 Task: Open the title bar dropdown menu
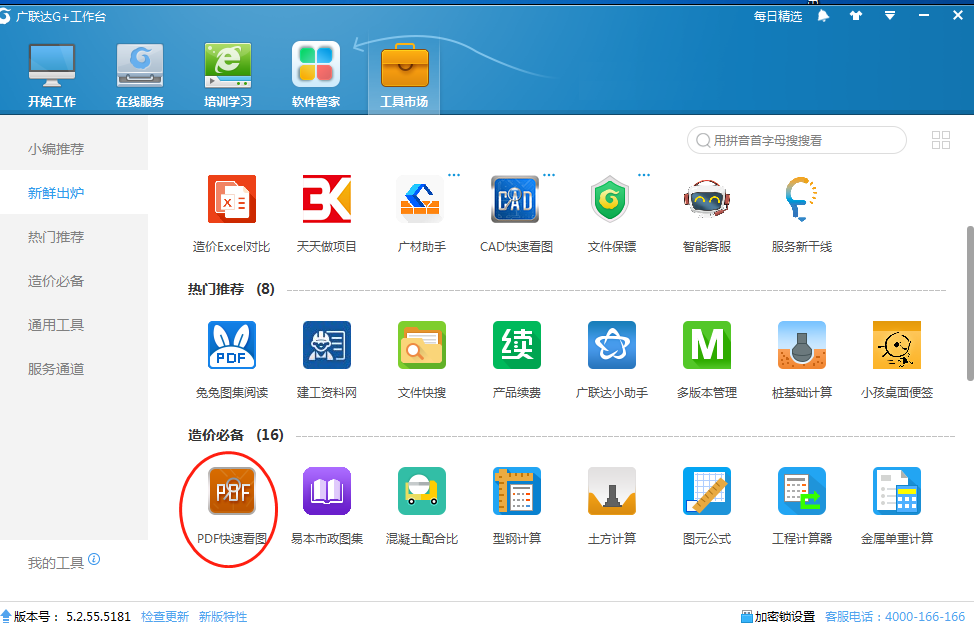pos(890,16)
